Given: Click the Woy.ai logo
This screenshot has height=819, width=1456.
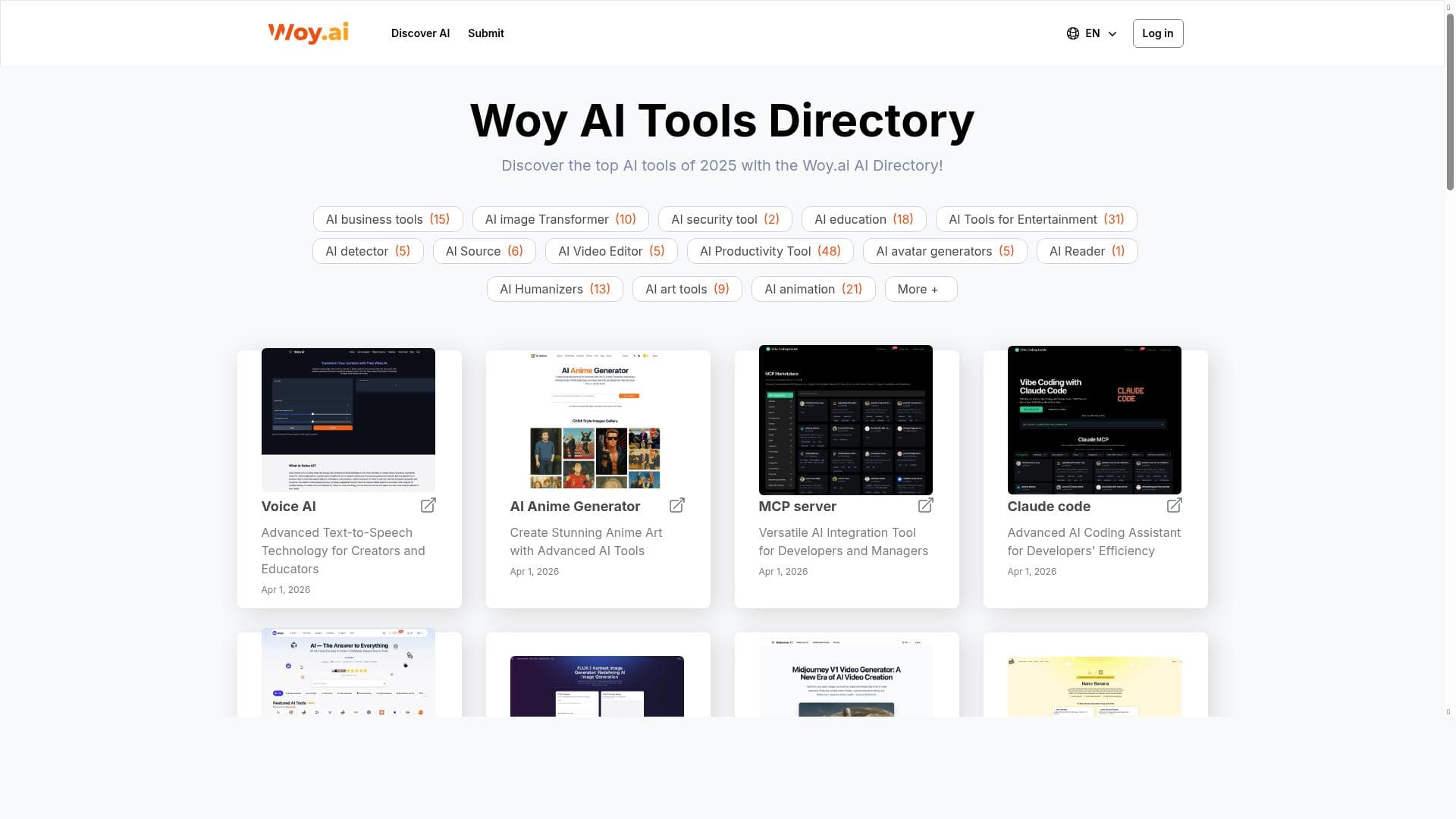Looking at the screenshot, I should pos(308,33).
